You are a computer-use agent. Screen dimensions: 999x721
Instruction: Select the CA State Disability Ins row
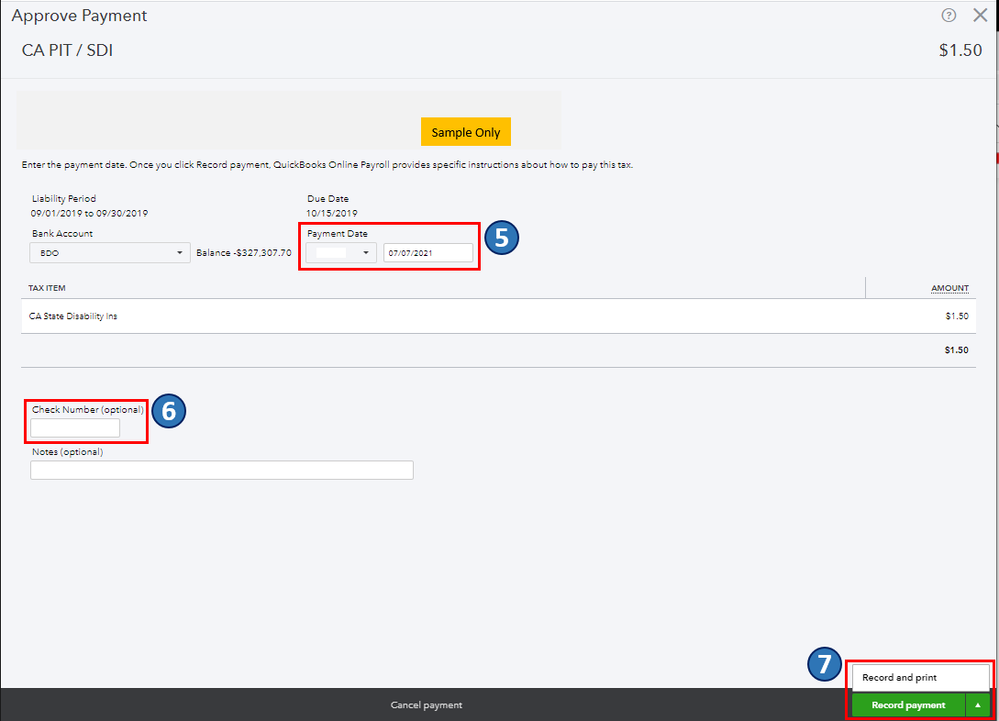[498, 316]
